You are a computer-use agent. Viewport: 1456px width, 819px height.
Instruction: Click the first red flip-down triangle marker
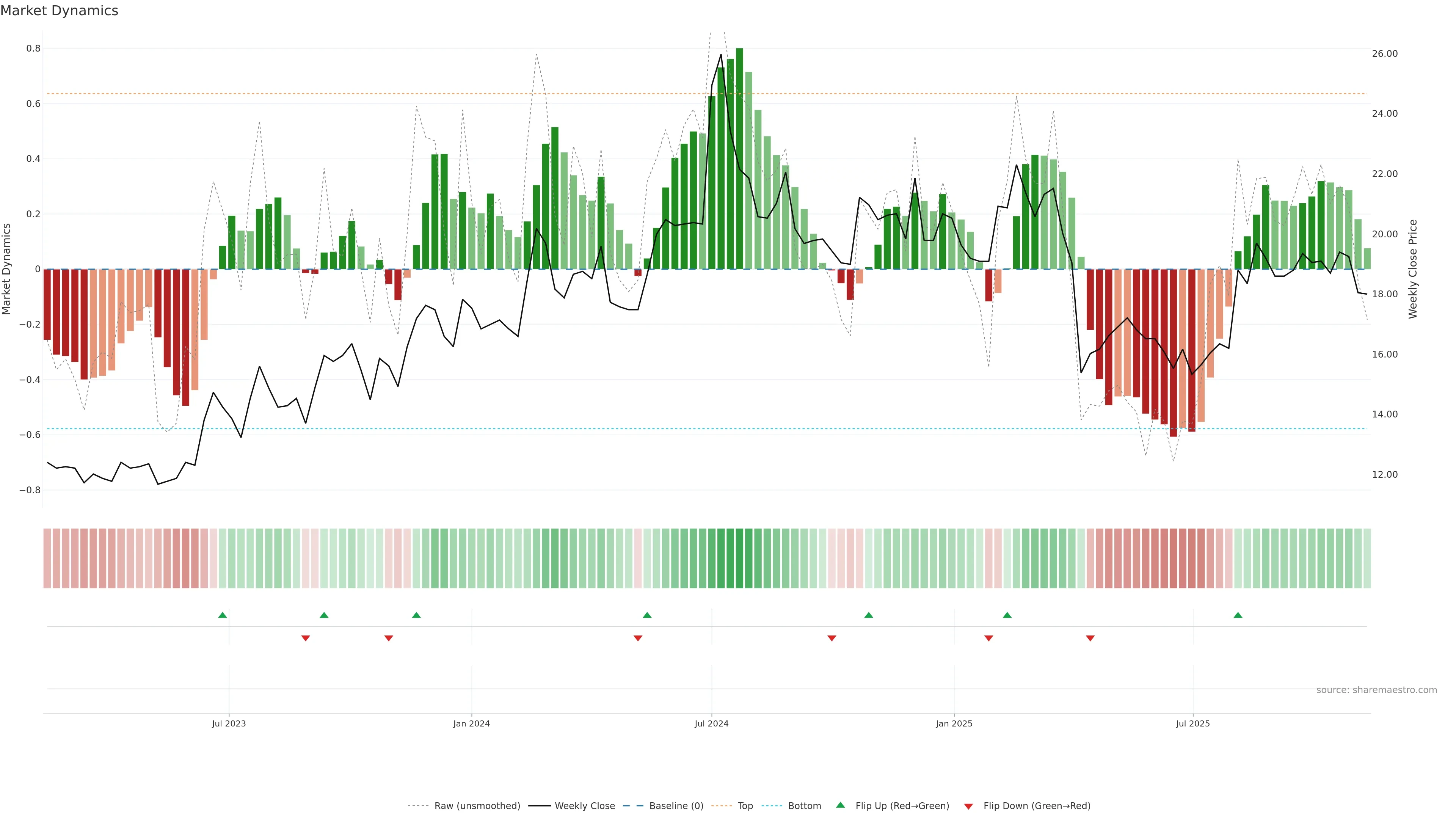click(306, 638)
